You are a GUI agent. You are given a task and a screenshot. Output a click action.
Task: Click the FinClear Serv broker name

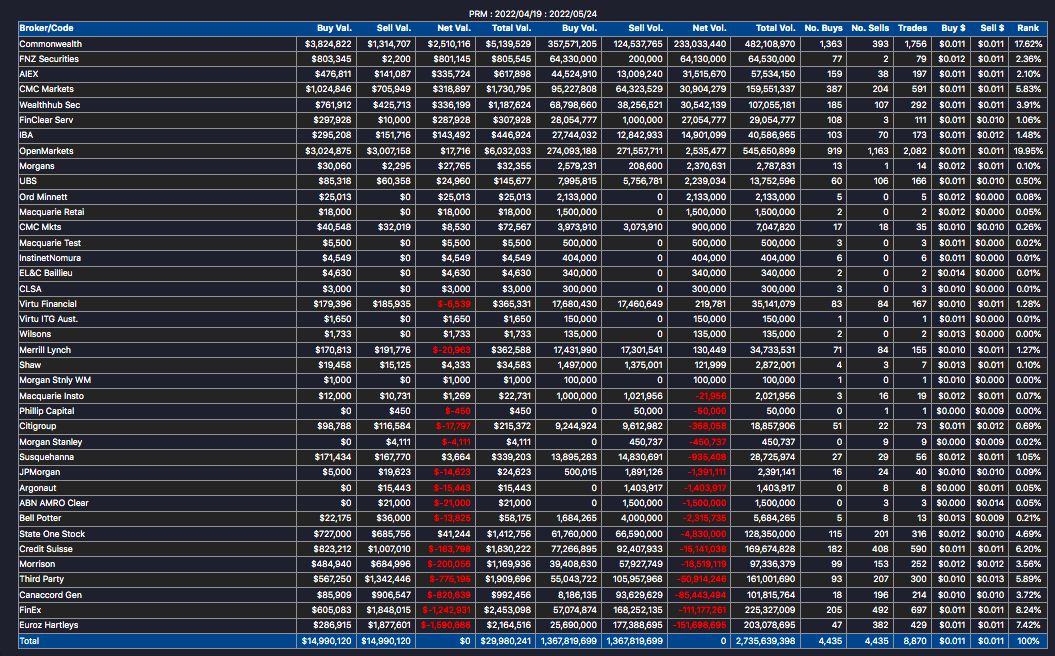pos(46,120)
